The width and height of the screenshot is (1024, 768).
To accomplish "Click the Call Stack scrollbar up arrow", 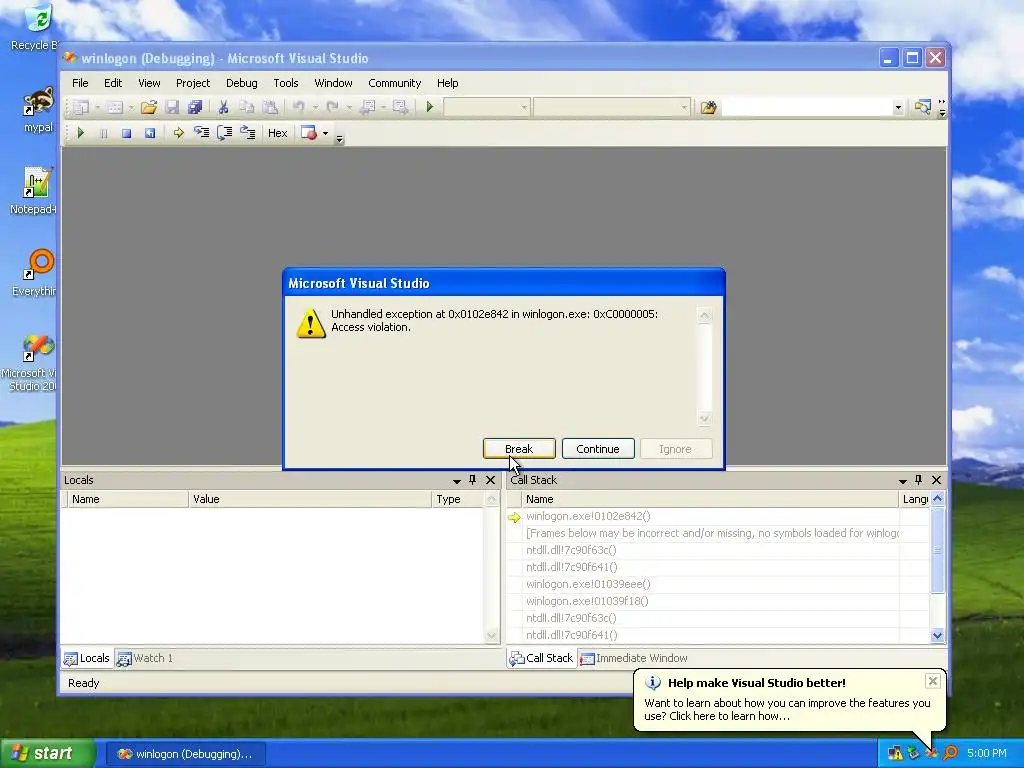I will point(938,499).
